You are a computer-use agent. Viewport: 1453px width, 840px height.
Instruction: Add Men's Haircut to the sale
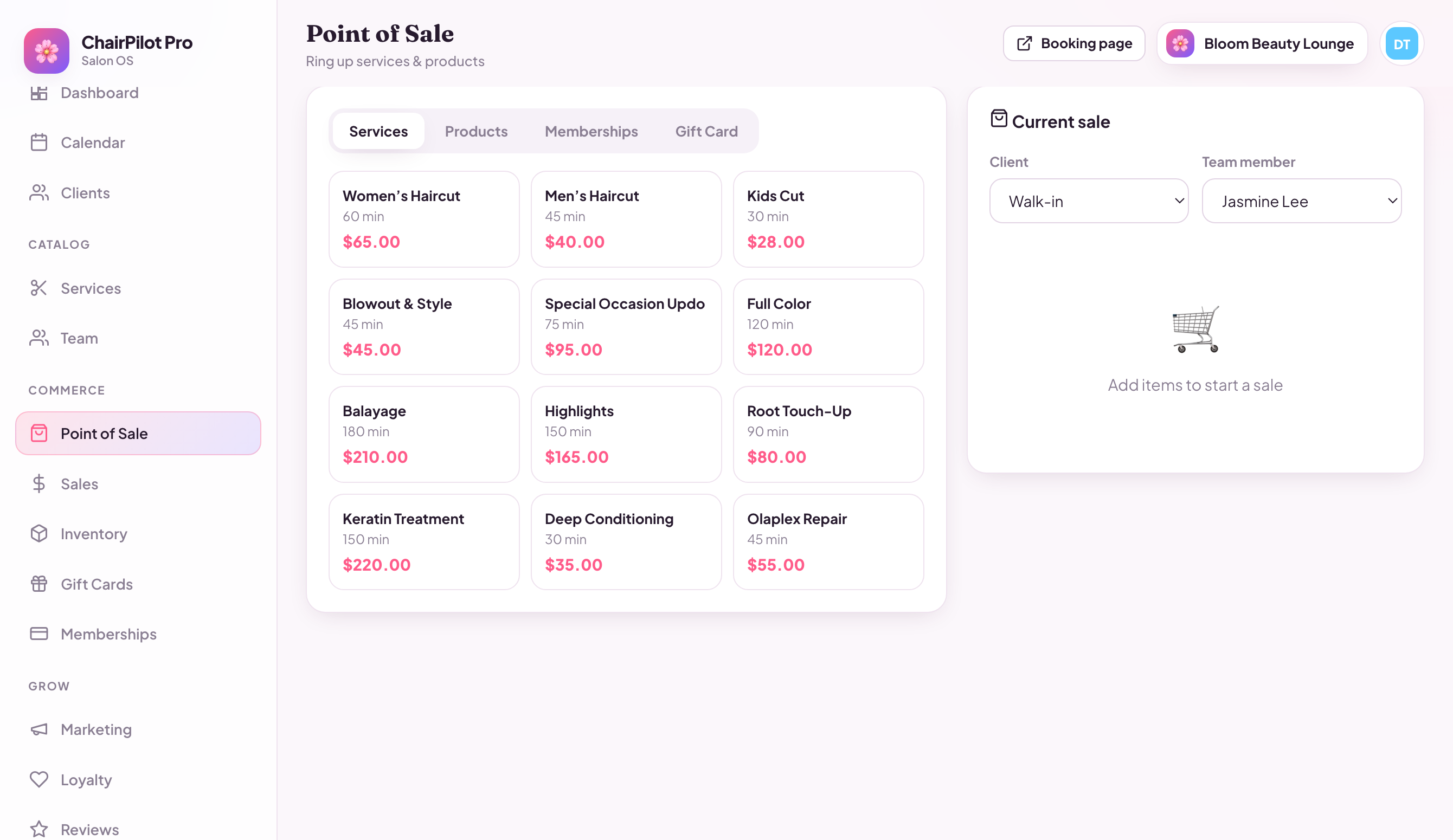(x=626, y=219)
